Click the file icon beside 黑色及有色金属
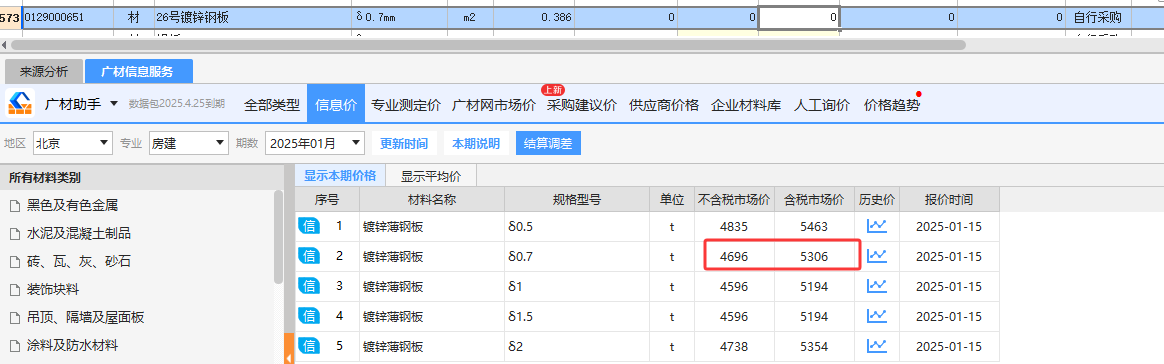 [x=15, y=206]
